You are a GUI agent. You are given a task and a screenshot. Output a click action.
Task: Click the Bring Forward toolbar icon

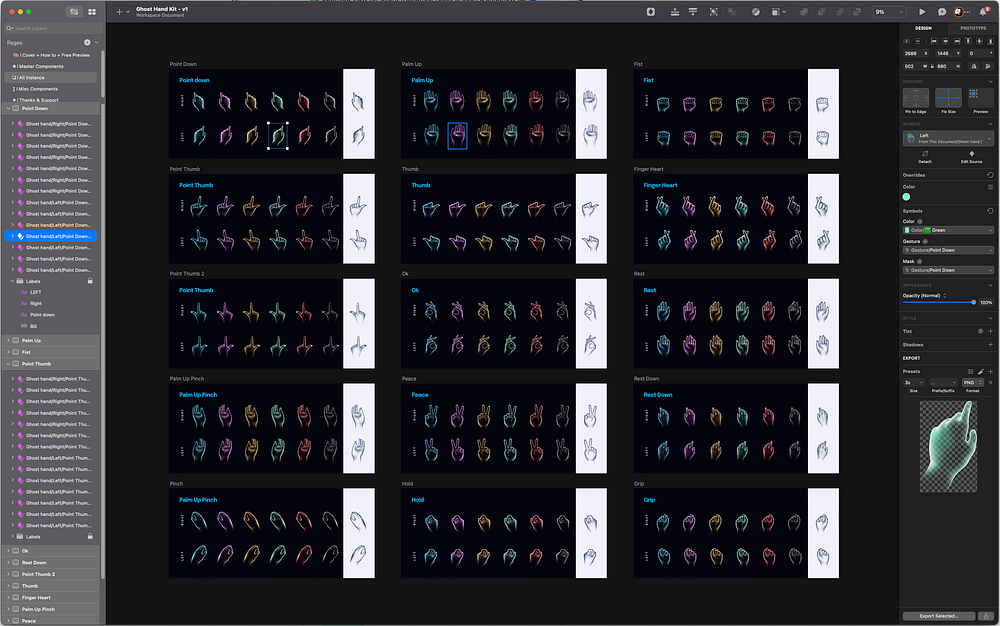[x=675, y=11]
